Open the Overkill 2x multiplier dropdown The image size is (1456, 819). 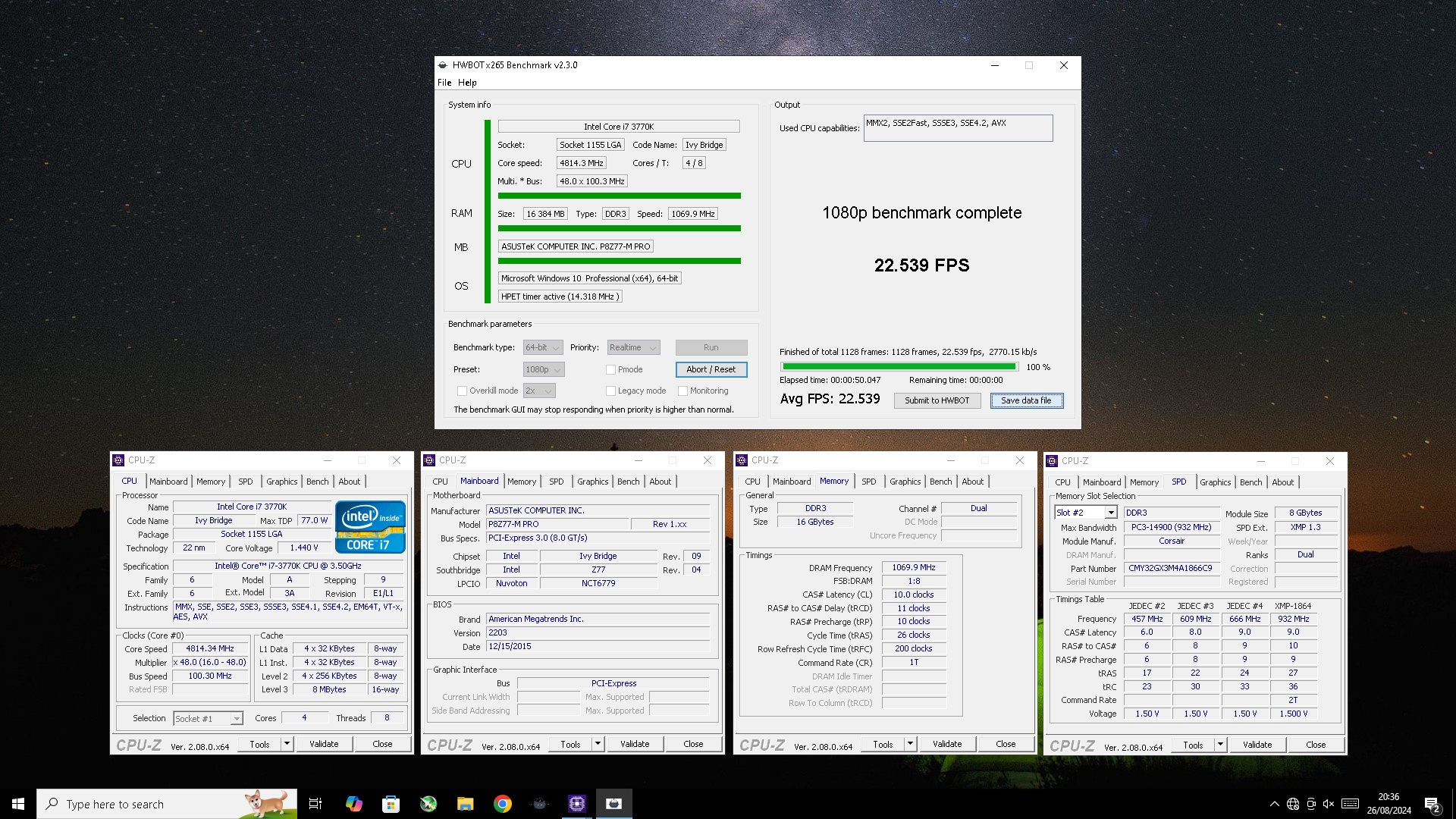click(x=539, y=391)
